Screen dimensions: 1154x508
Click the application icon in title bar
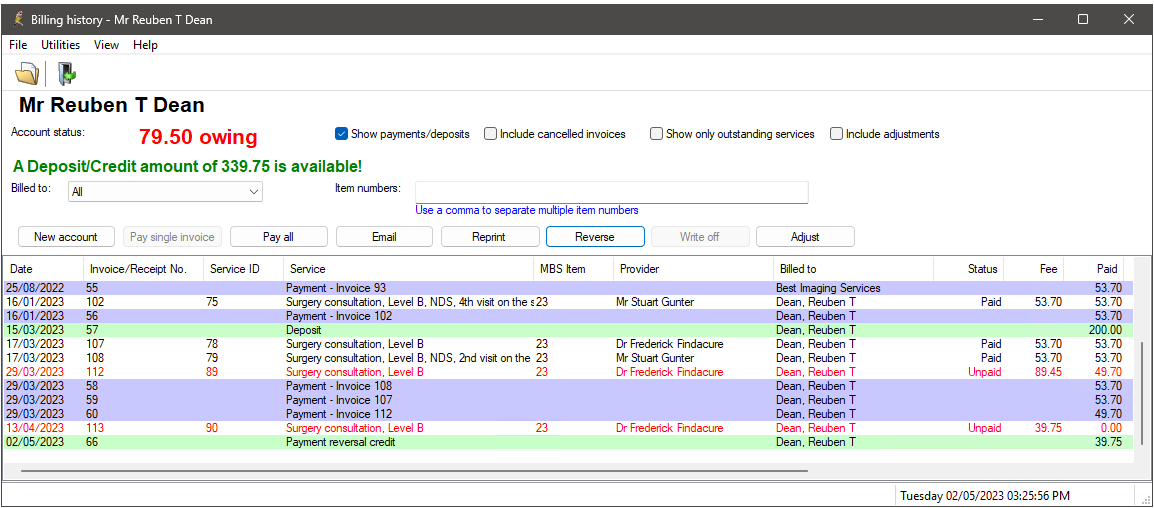[x=18, y=19]
